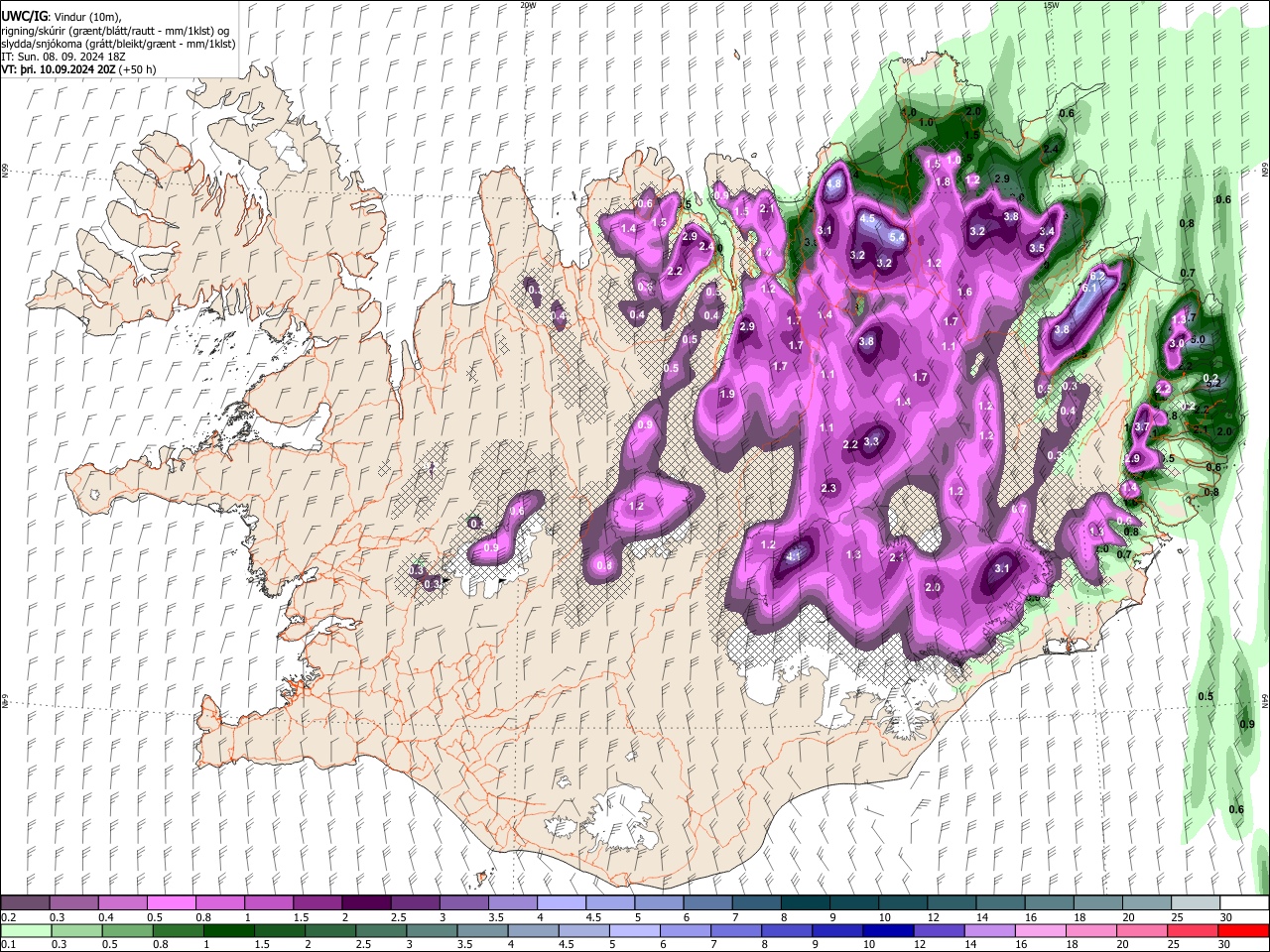Click the 1–1.5 magenta swatch in the upper legend row

tap(268, 903)
